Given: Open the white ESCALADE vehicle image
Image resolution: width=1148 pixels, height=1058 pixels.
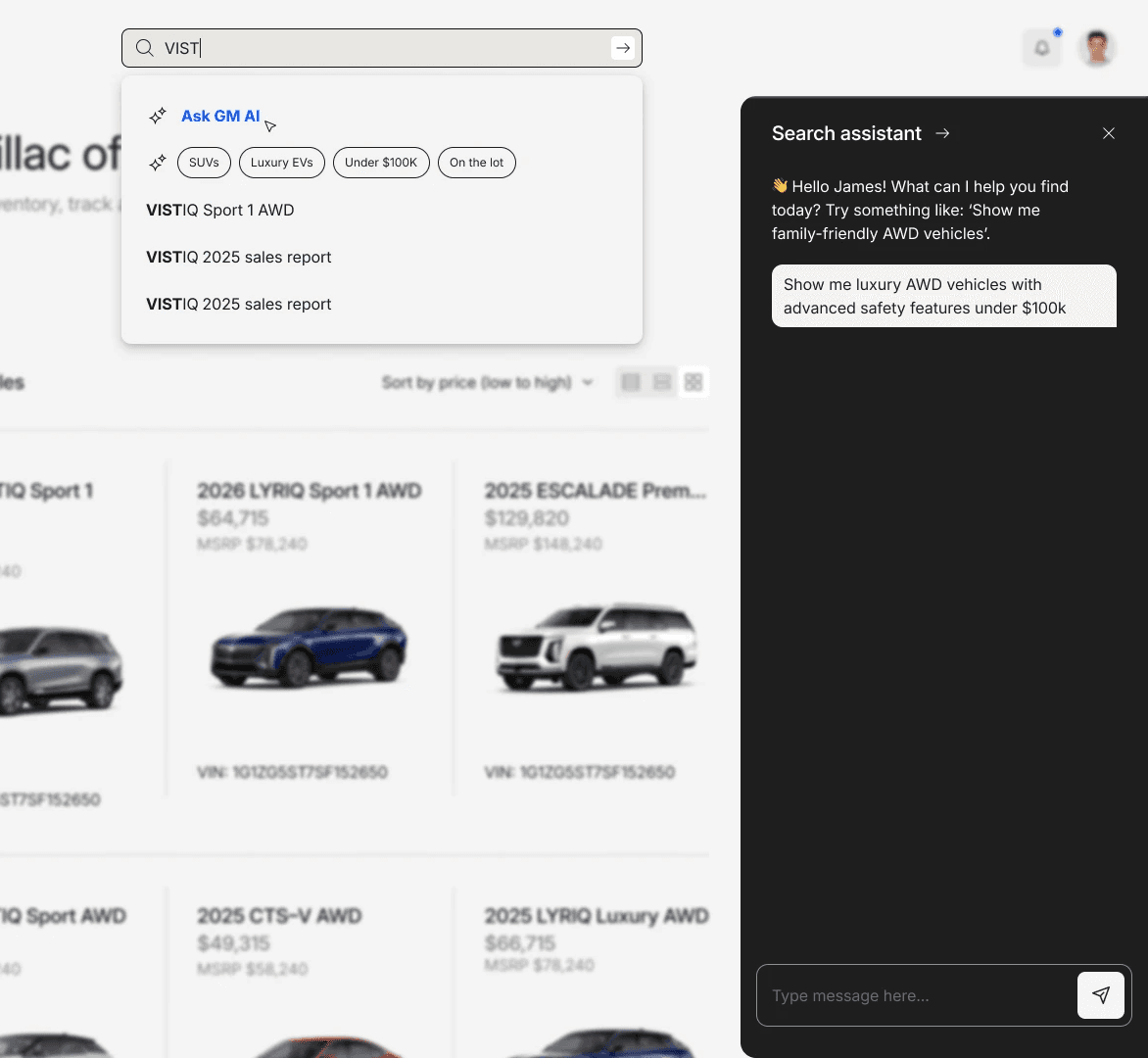Looking at the screenshot, I should click(596, 648).
